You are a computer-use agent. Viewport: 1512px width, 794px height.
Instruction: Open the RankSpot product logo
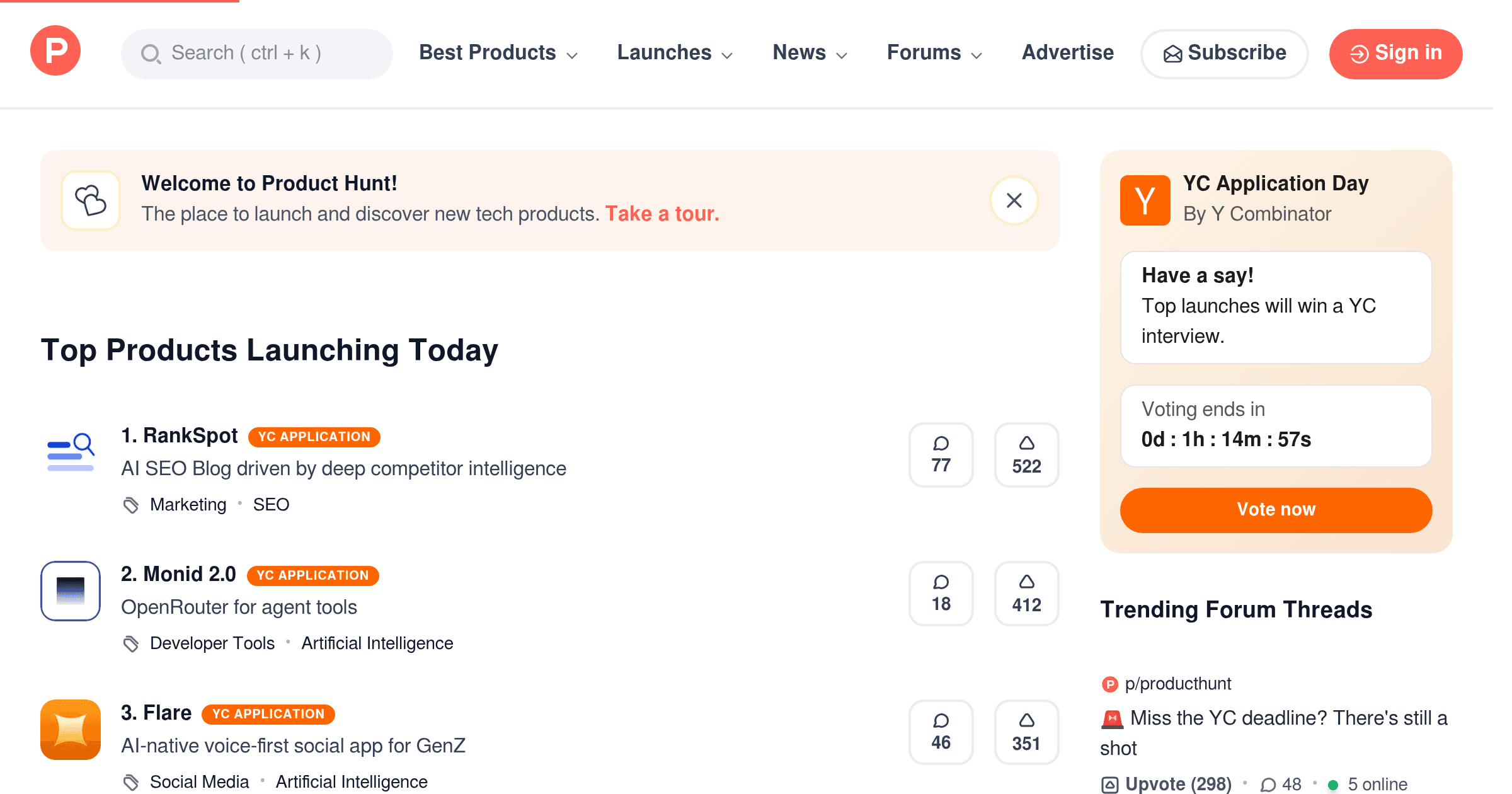[71, 452]
